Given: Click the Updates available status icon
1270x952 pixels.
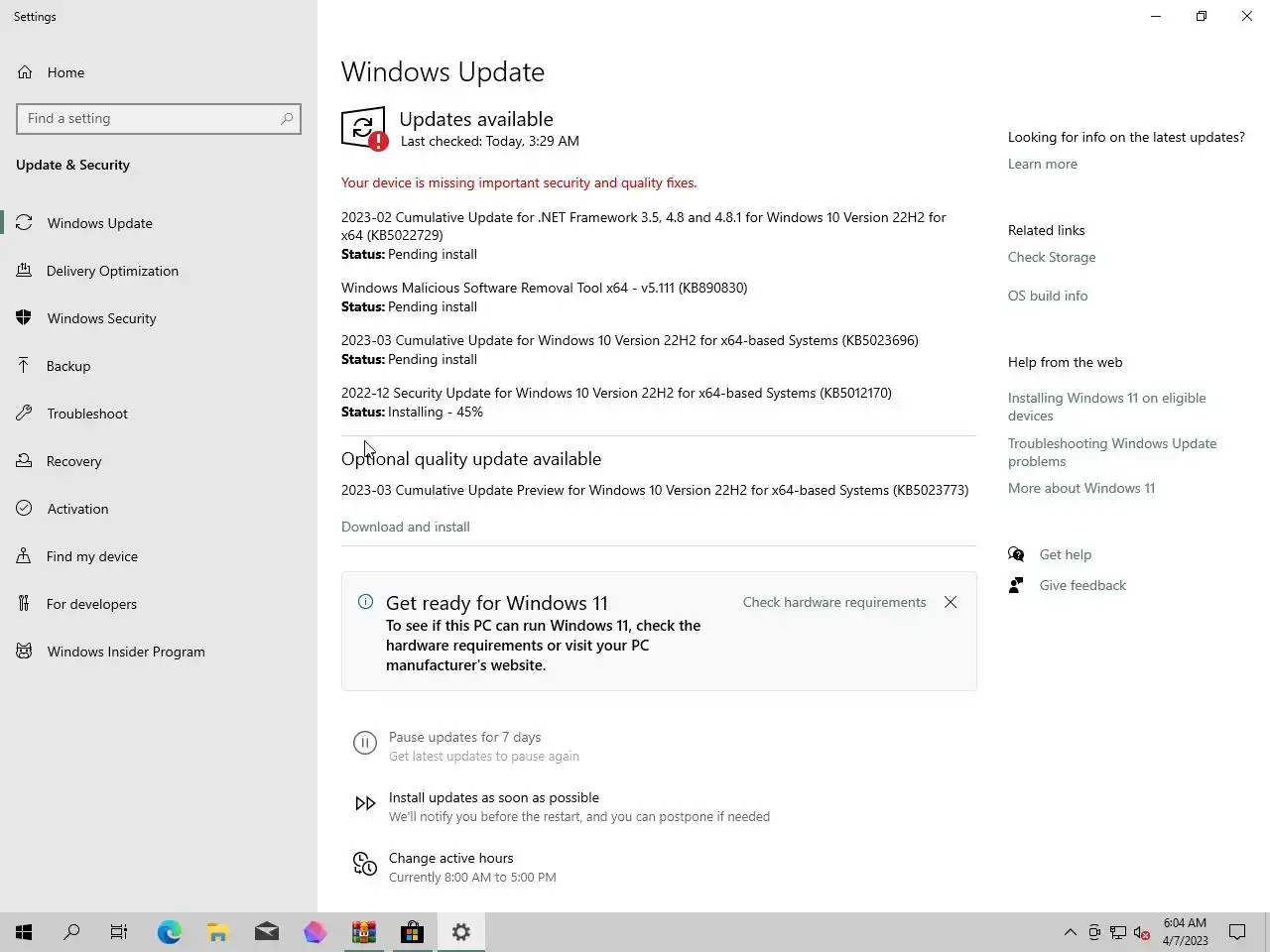Looking at the screenshot, I should click(x=364, y=129).
